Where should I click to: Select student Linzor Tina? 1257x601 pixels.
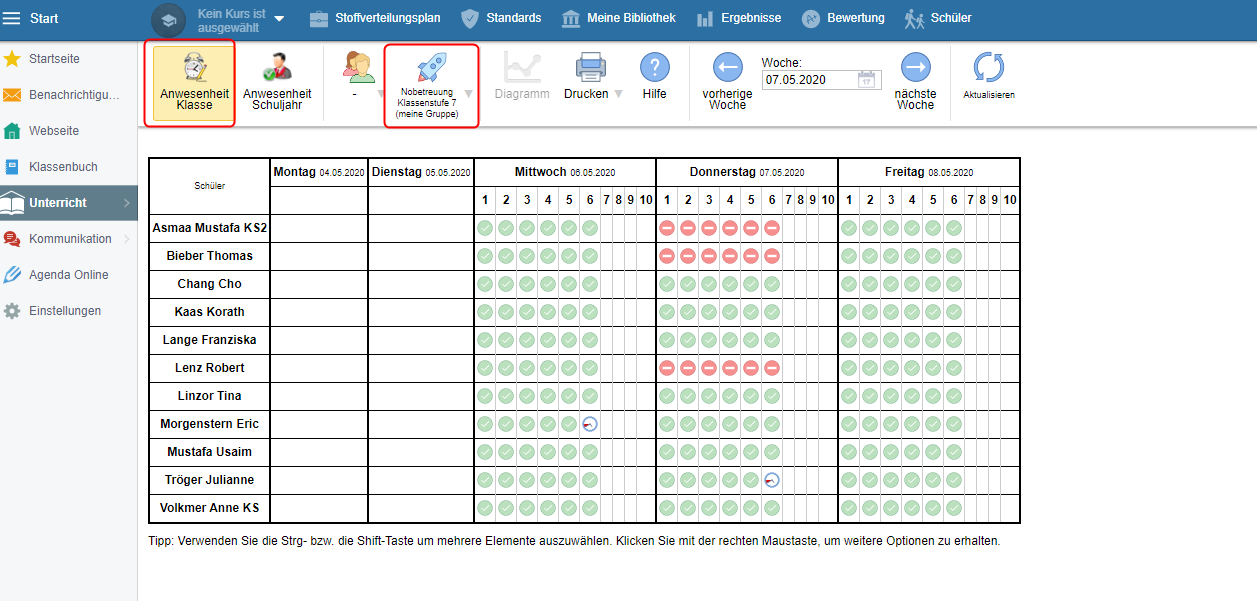pos(209,396)
